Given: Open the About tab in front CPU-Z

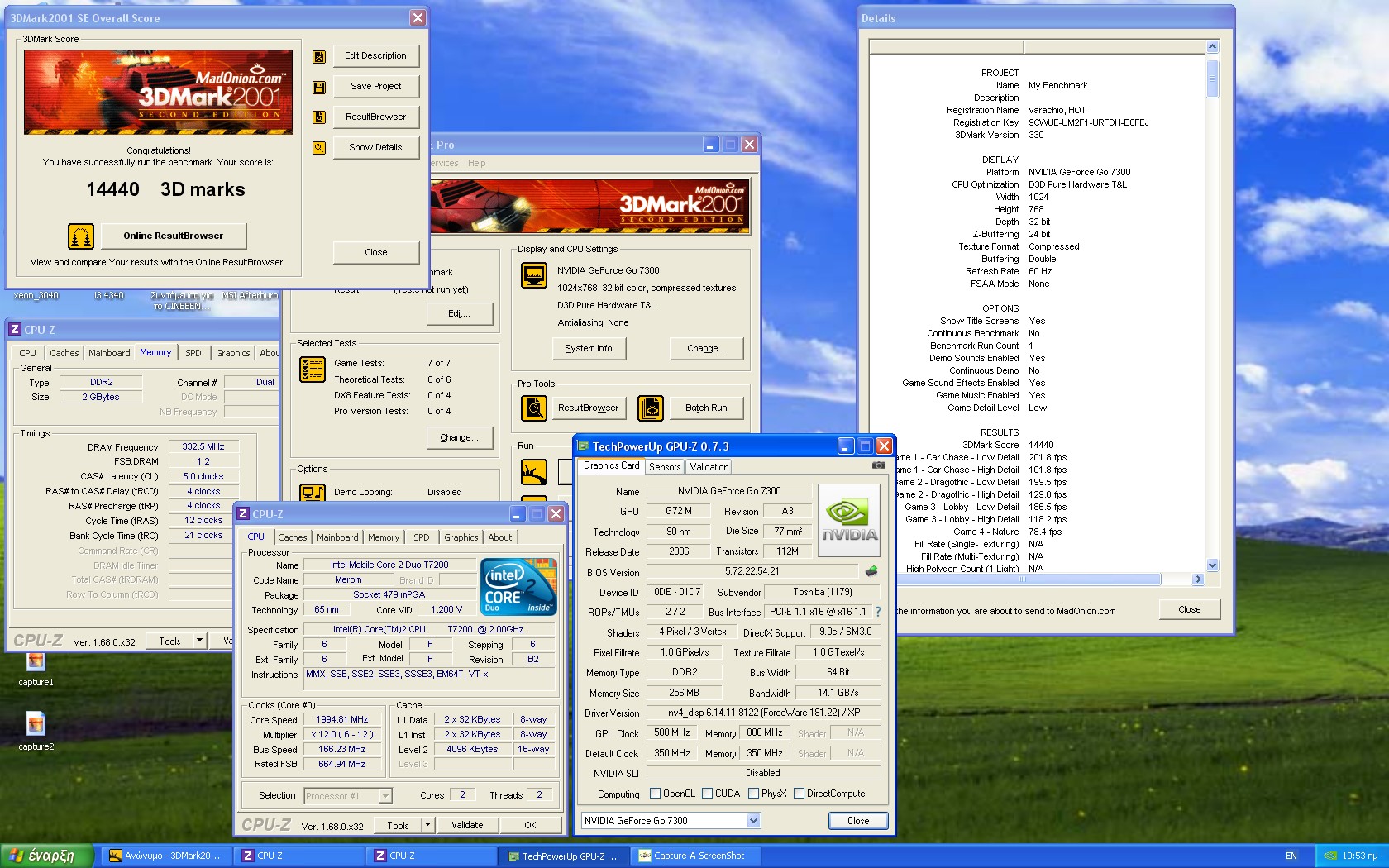Looking at the screenshot, I should [x=500, y=537].
